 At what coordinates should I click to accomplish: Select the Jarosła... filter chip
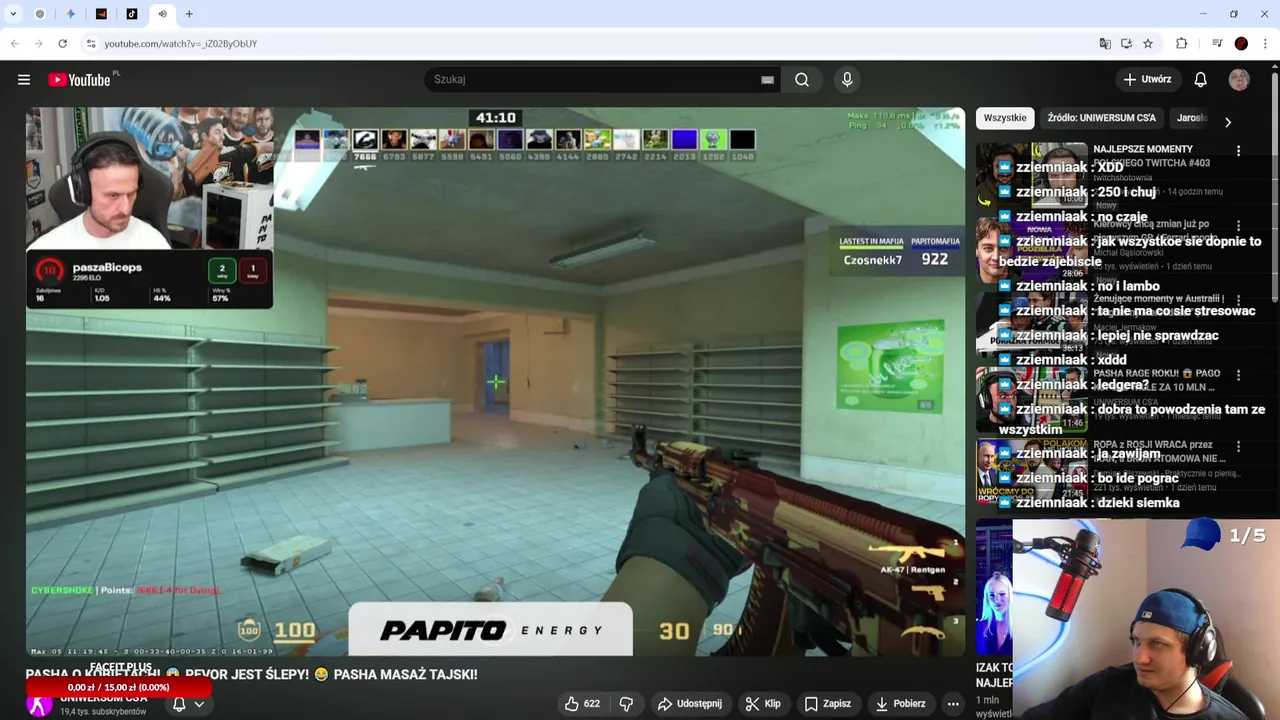coord(1191,118)
